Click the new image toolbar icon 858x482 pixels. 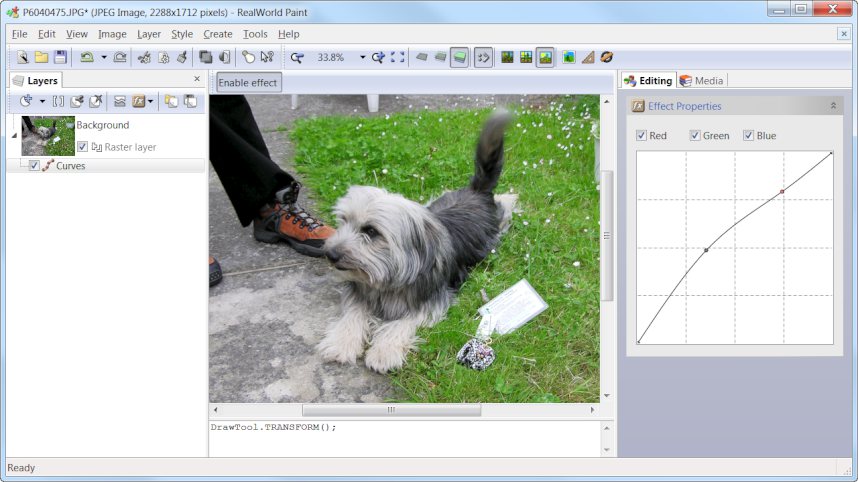(22, 57)
